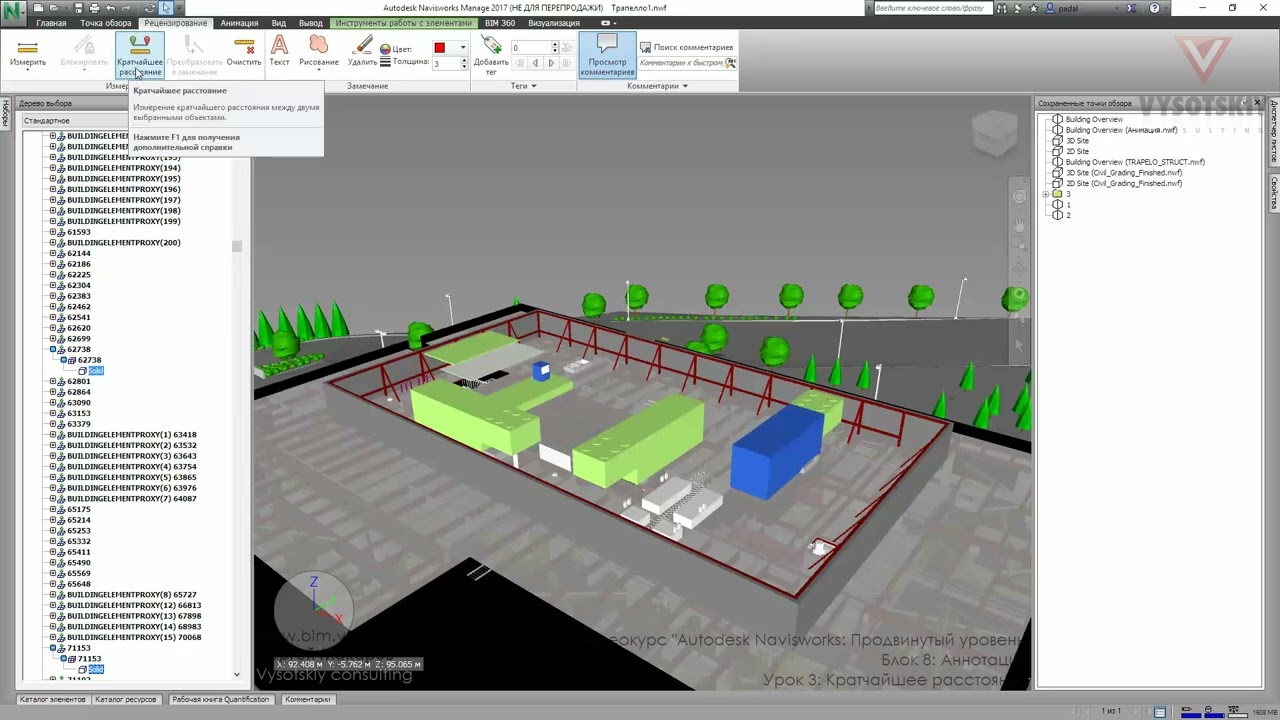This screenshot has height=720, width=1280.
Task: Click the Толщина thickness stepper
Action: click(463, 62)
